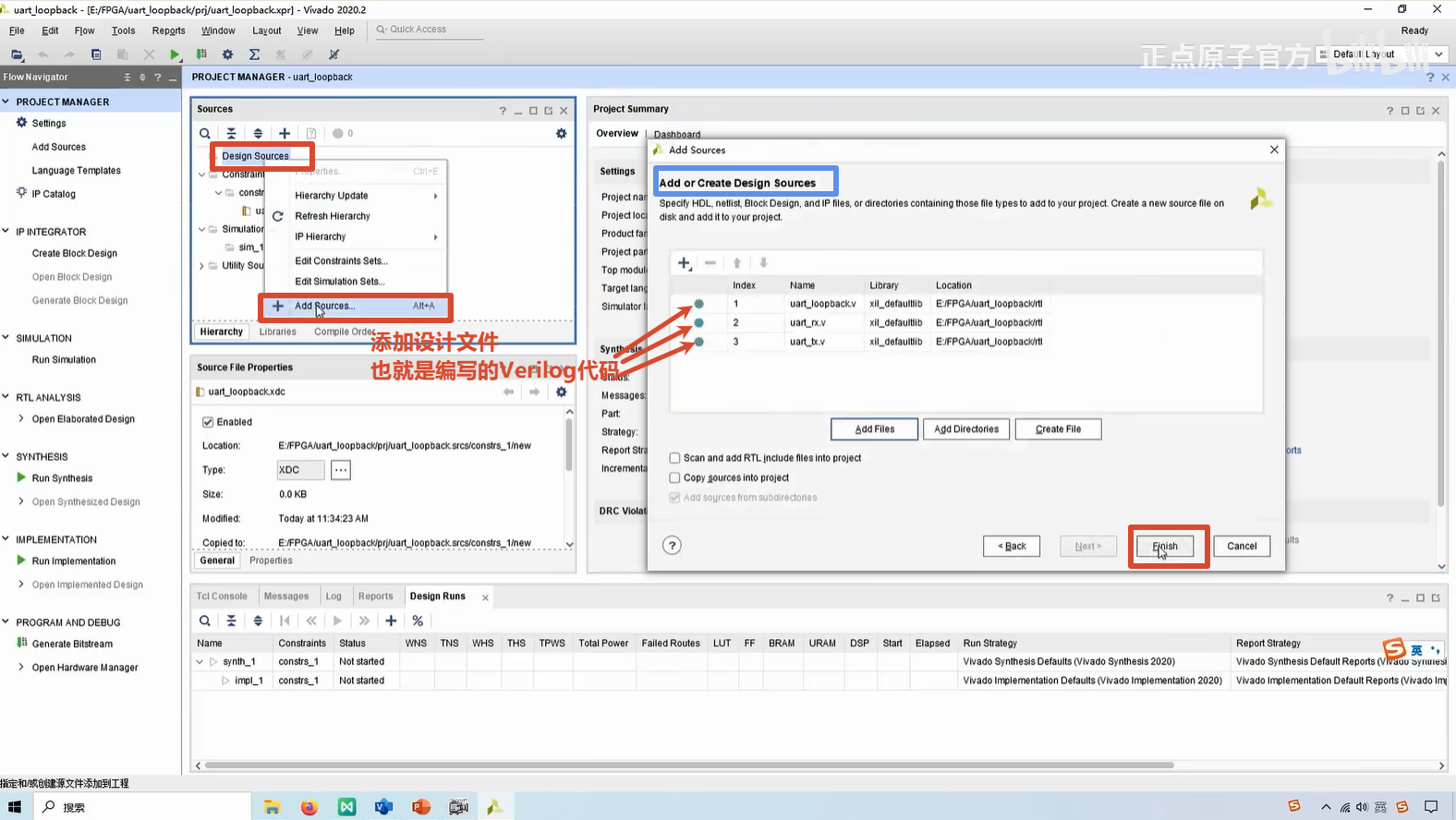Collapse the RTL ANALYSIS section
This screenshot has width=1456, height=820.
click(x=6, y=397)
